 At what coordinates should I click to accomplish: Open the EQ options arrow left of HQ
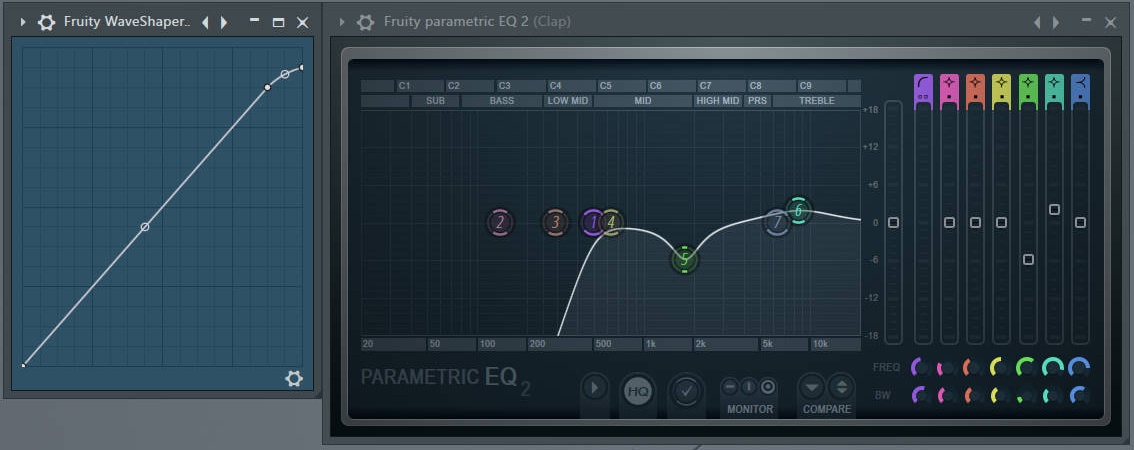point(594,389)
